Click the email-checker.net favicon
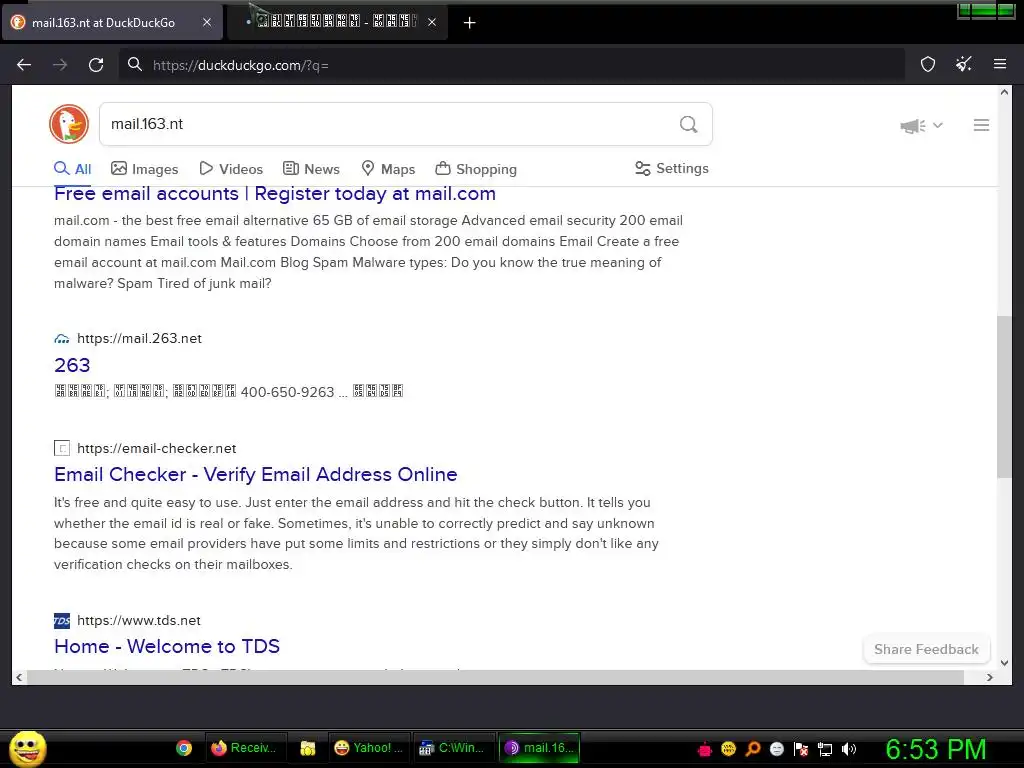This screenshot has width=1024, height=768. [62, 448]
